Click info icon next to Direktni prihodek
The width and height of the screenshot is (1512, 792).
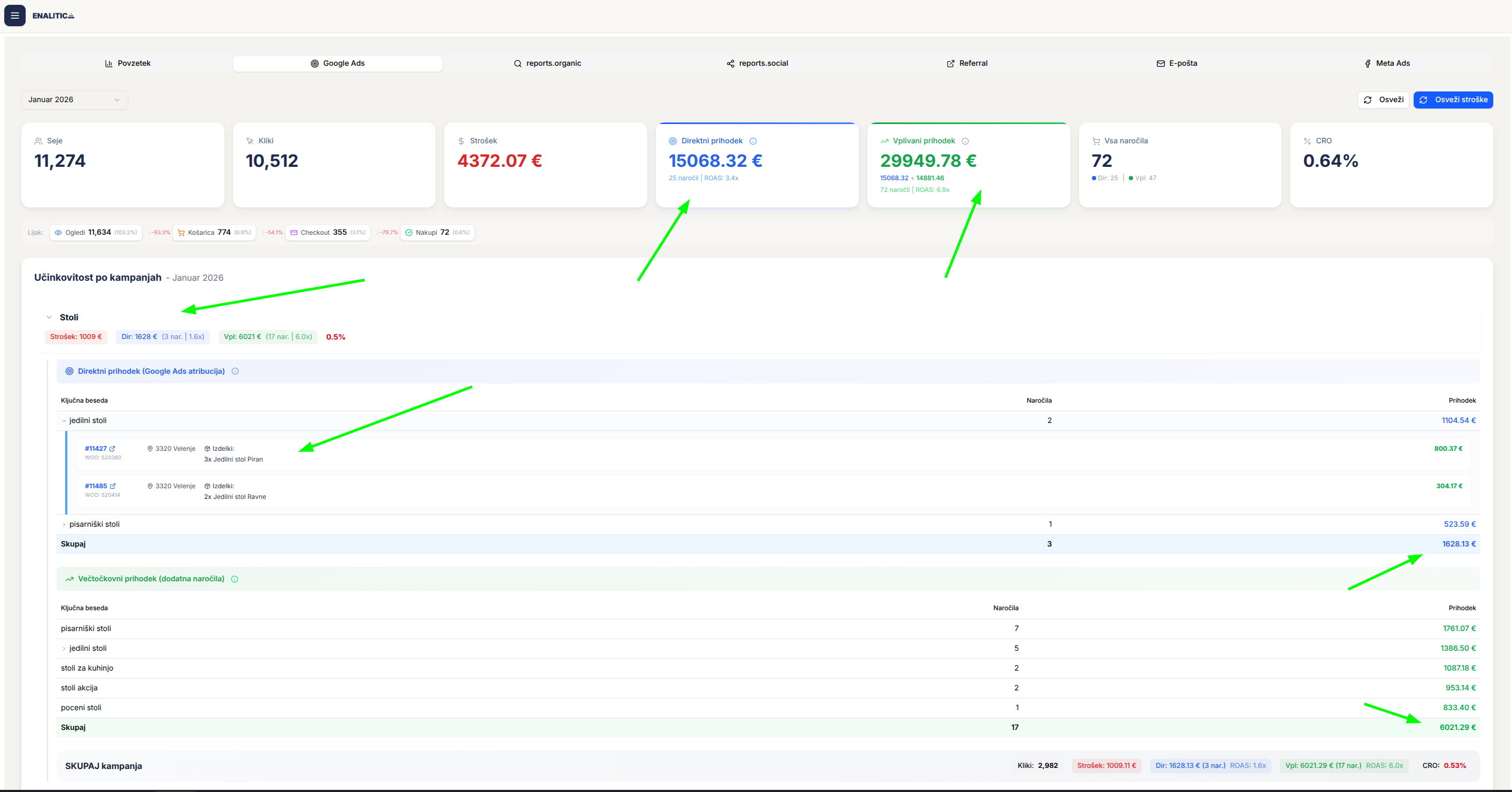753,141
